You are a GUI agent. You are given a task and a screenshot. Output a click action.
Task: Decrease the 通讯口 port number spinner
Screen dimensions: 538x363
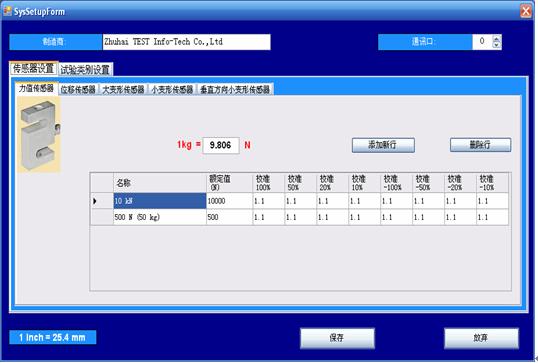(x=496, y=45)
